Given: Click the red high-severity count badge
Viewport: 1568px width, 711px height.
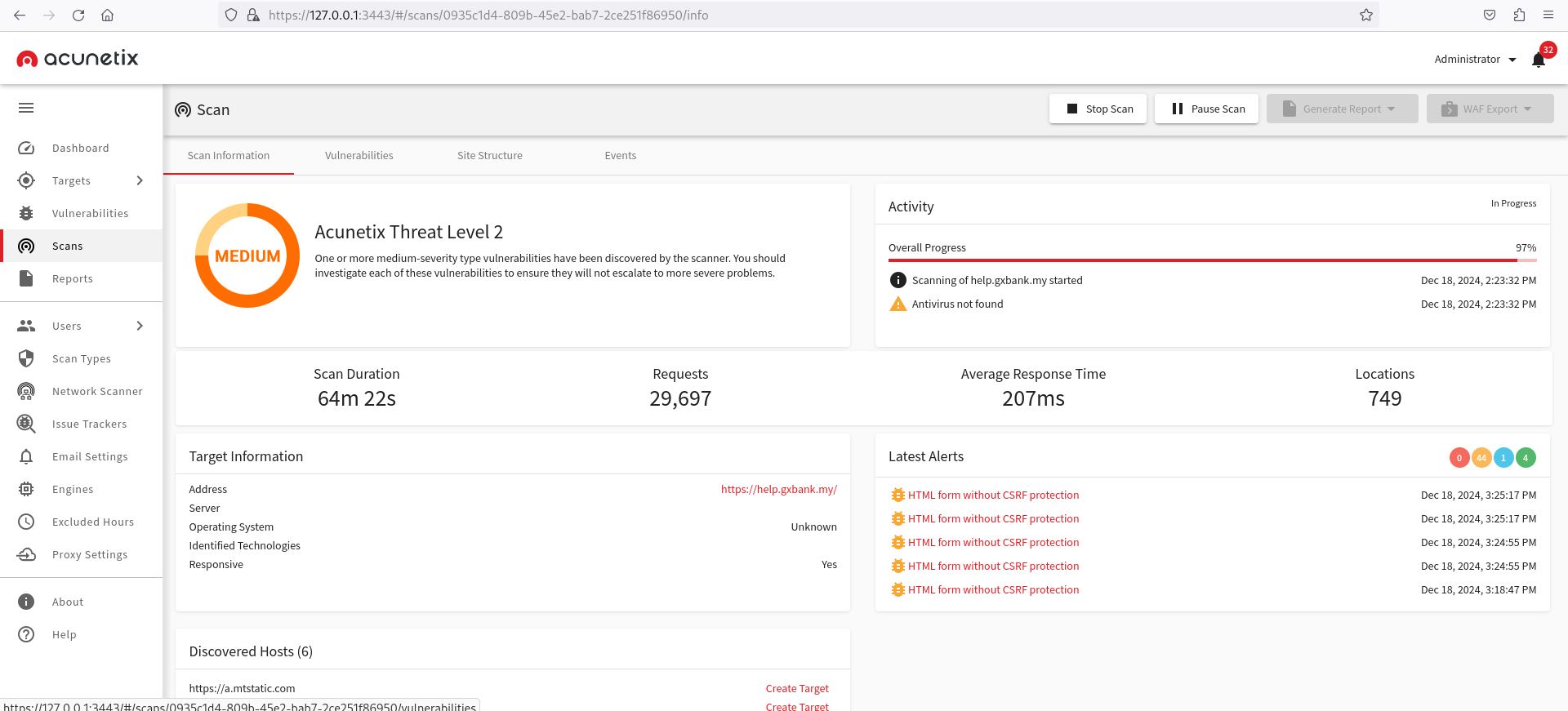Looking at the screenshot, I should pos(1459,458).
